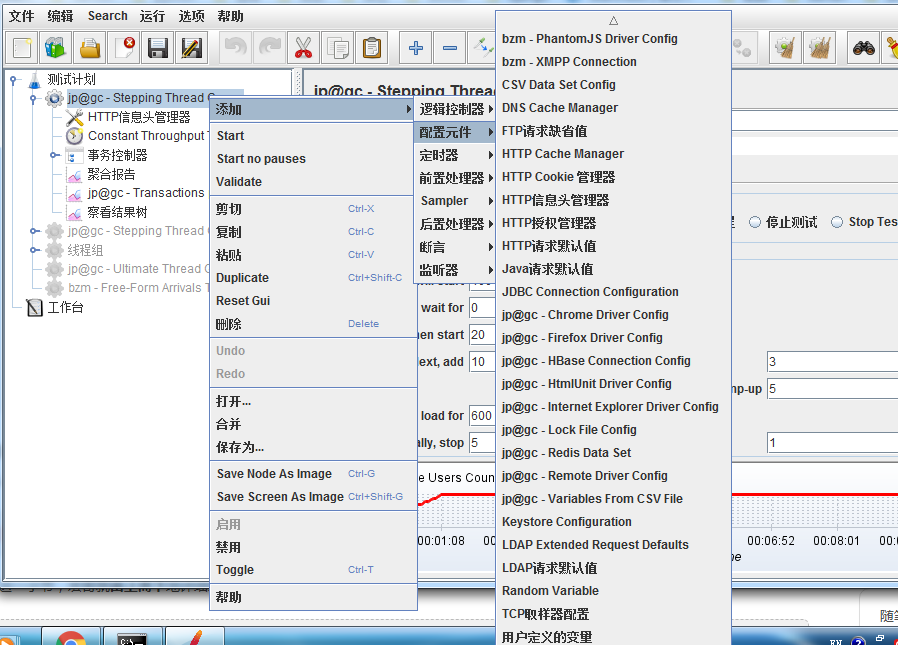Viewport: 898px width, 645px height.
Task: Click the blue plus Expand All icon
Action: (x=416, y=47)
